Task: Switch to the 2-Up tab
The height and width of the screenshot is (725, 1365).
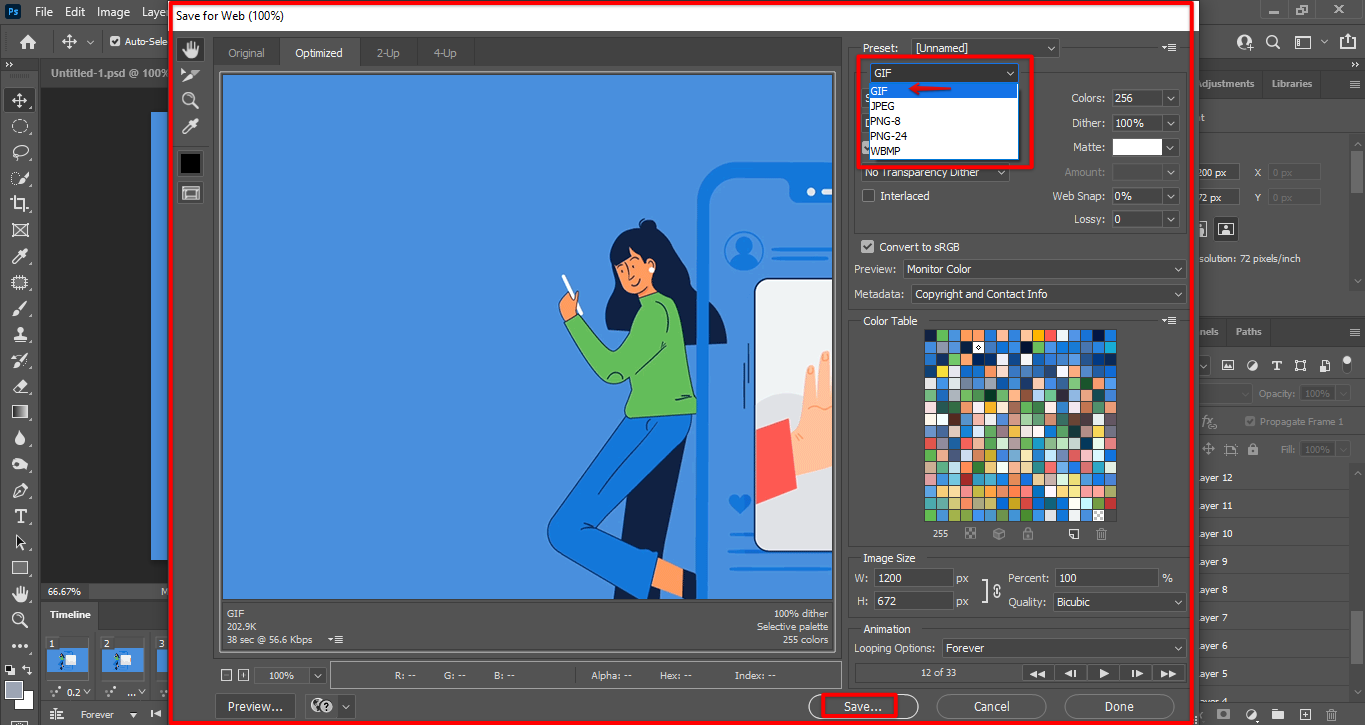Action: click(387, 53)
